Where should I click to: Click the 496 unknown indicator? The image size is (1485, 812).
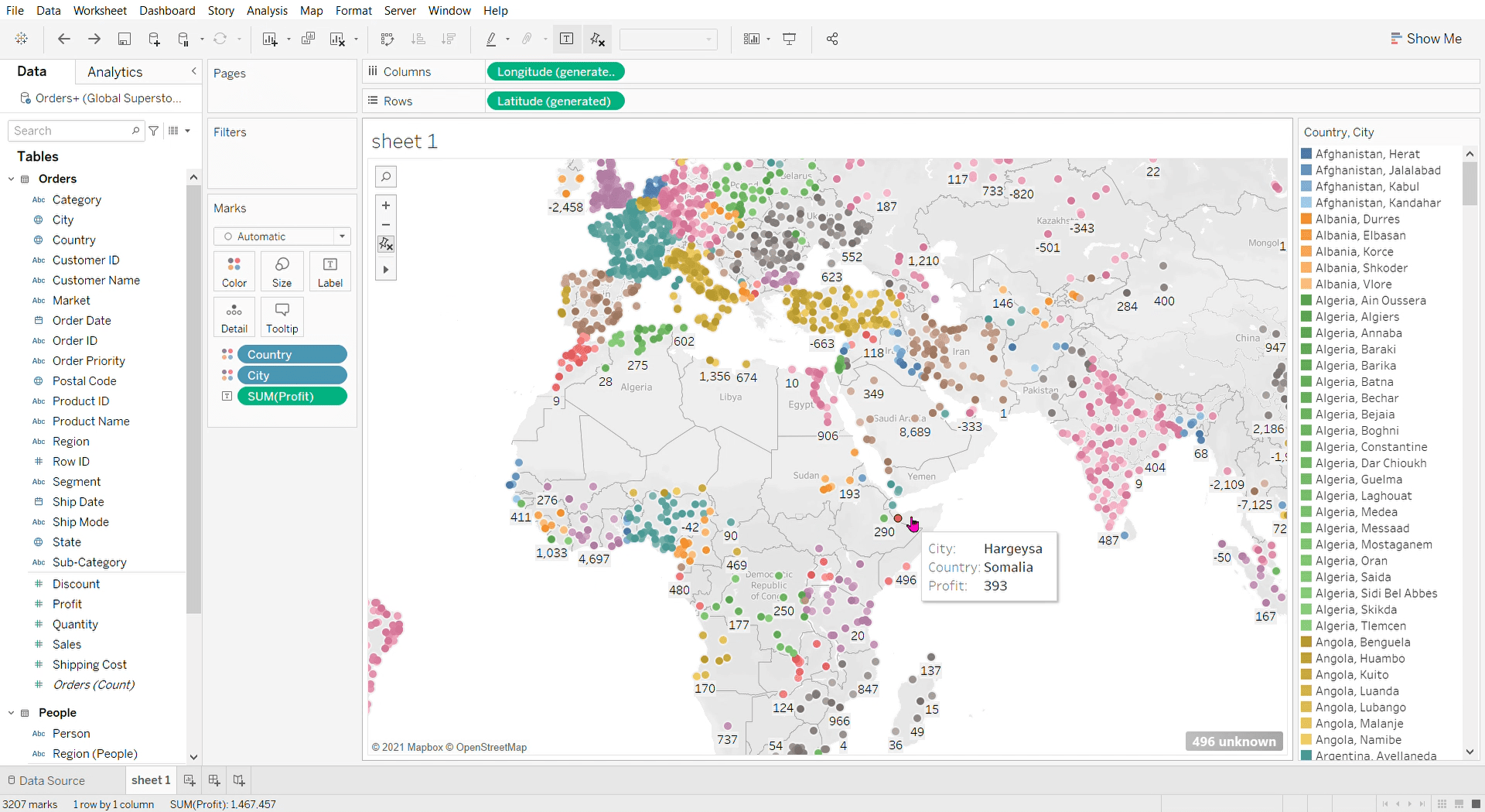pyautogui.click(x=1234, y=742)
